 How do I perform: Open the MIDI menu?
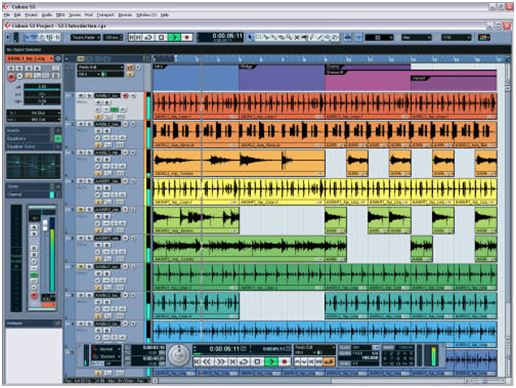pyautogui.click(x=60, y=15)
